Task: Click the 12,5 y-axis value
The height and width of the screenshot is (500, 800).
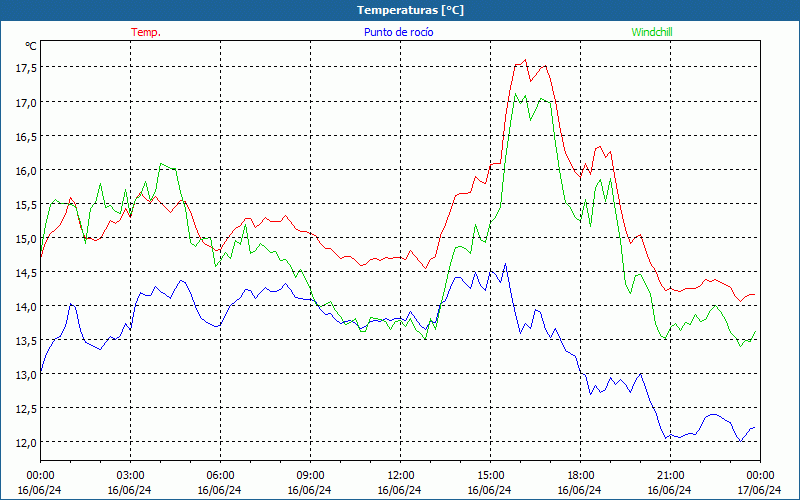Action: (26, 409)
